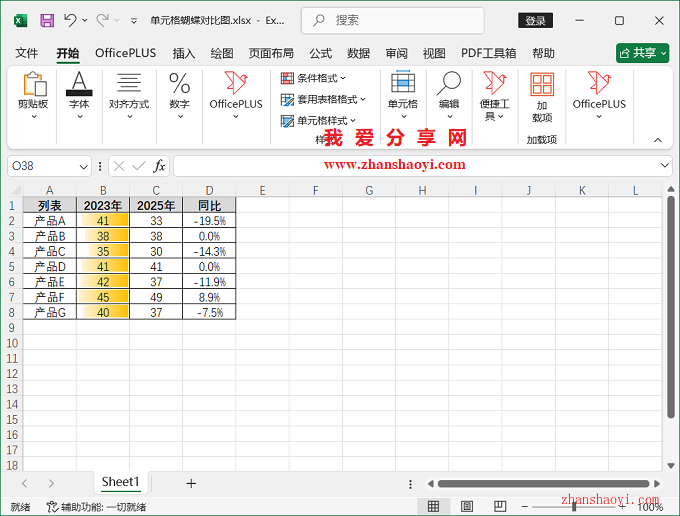The height and width of the screenshot is (516, 680).
Task: Open the 公式 ribbon tab
Action: [320, 53]
